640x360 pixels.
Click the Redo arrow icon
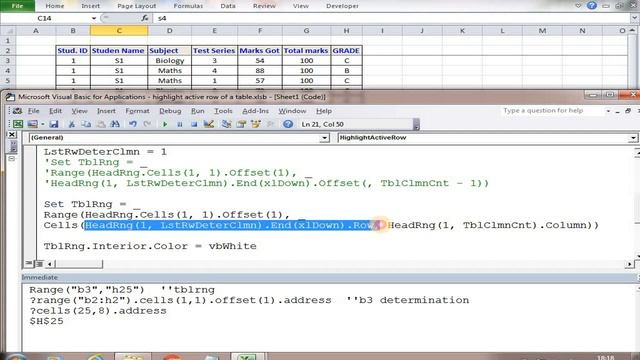click(147, 124)
